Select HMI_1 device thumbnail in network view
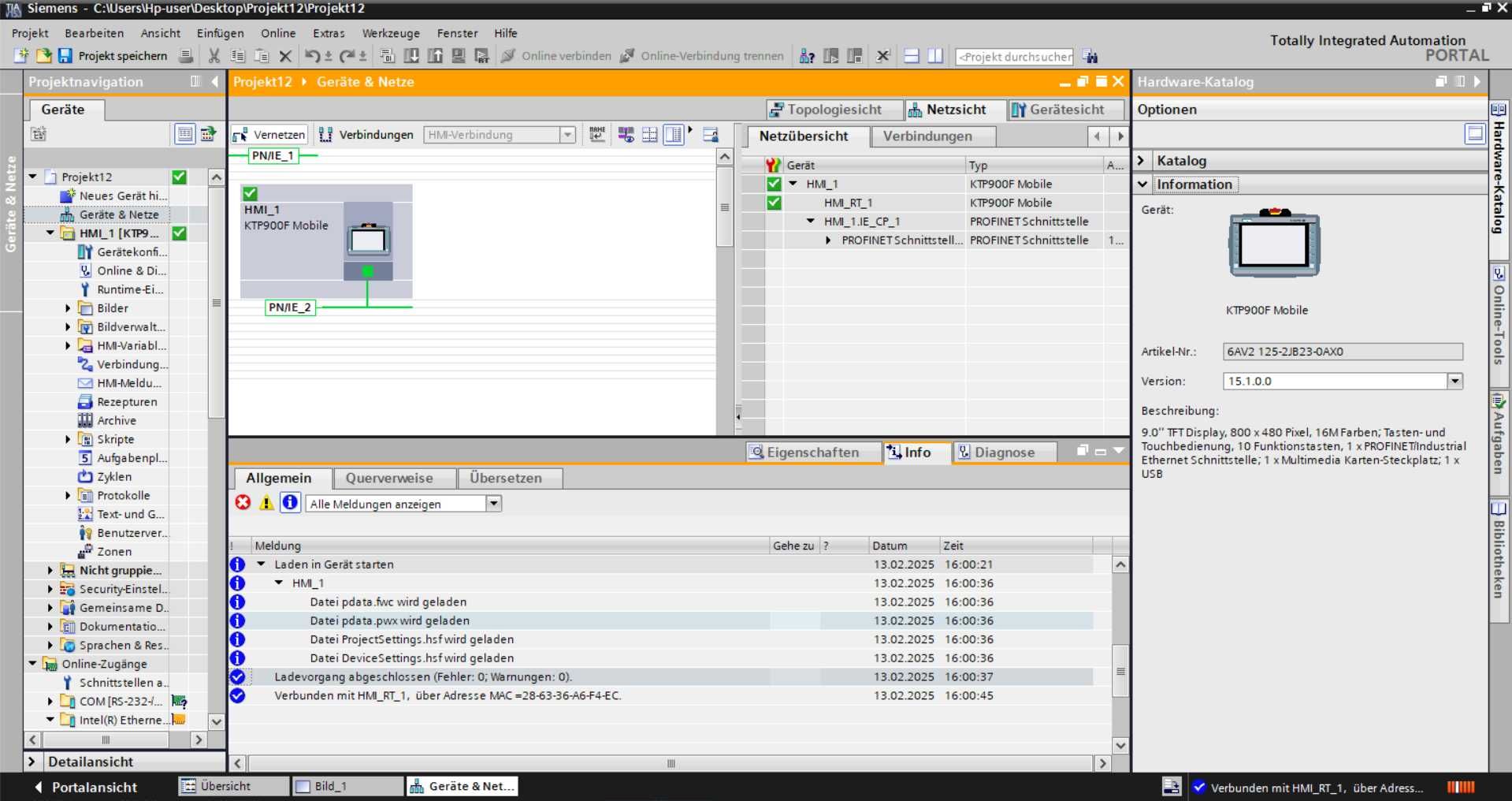The image size is (1512, 801). click(x=368, y=240)
